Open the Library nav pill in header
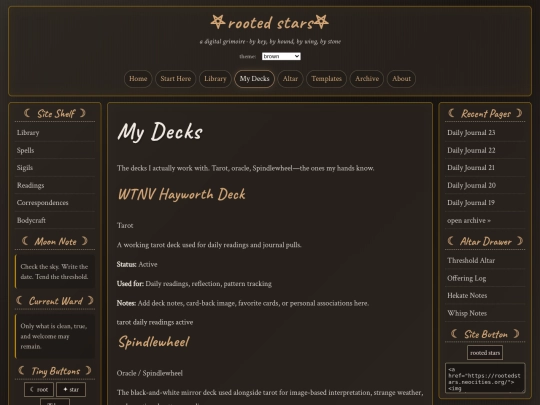The image size is (540, 405). pyautogui.click(x=215, y=79)
